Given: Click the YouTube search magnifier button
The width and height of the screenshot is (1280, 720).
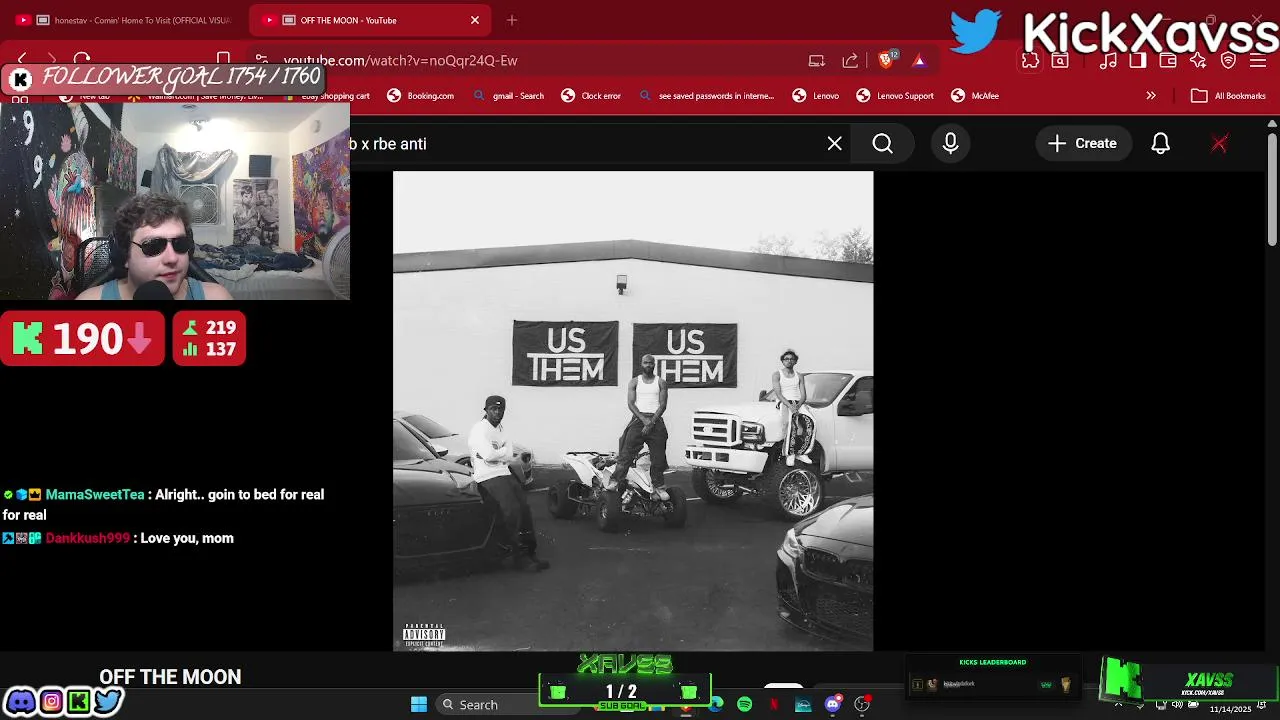Looking at the screenshot, I should 883,144.
